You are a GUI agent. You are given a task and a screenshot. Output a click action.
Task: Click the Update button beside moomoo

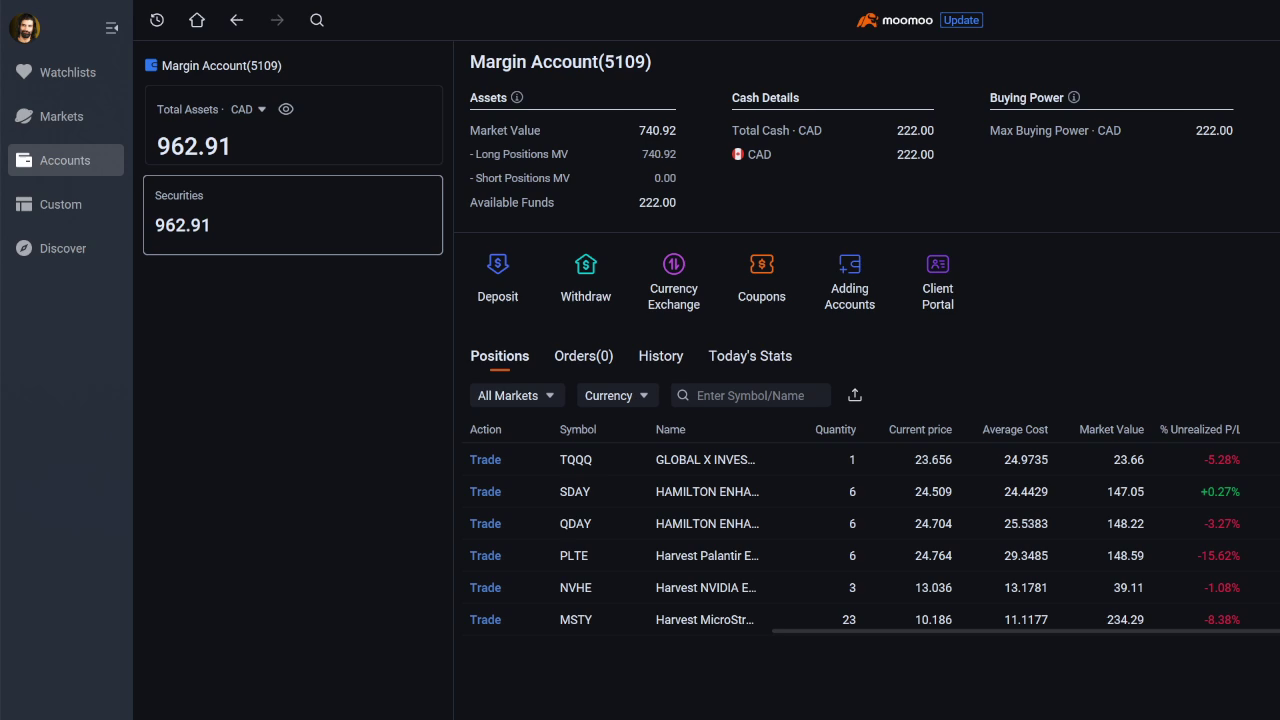point(961,20)
